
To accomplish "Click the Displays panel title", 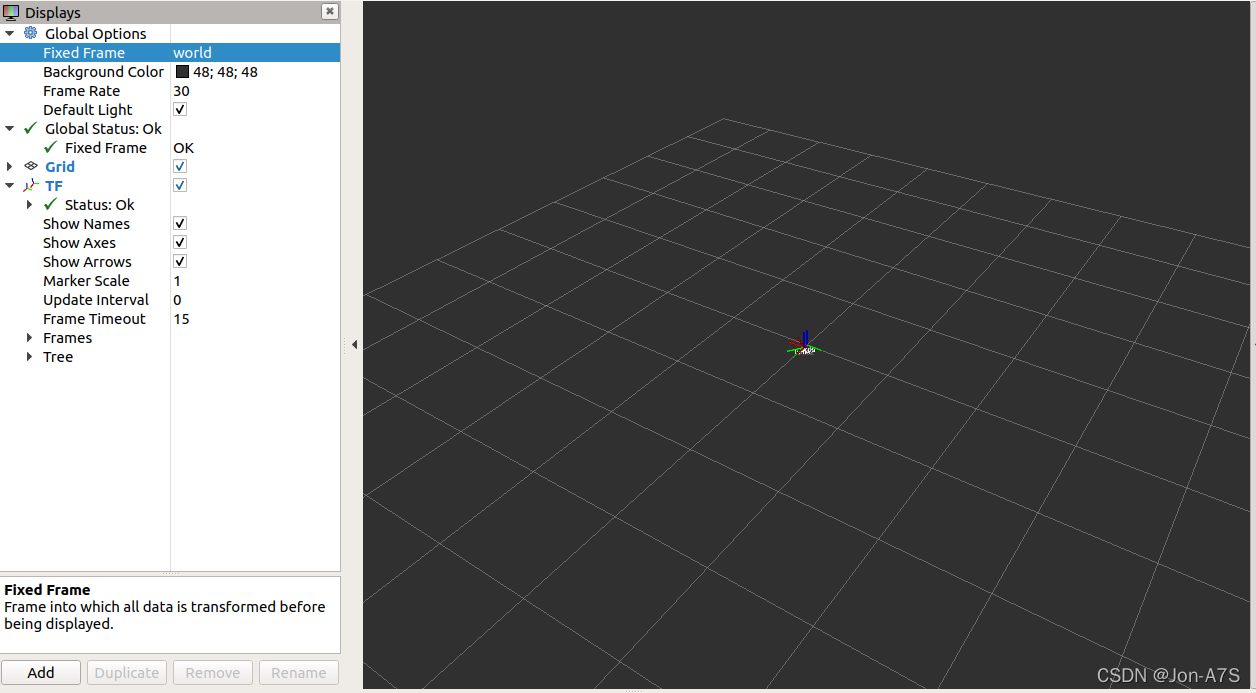I will (x=53, y=13).
